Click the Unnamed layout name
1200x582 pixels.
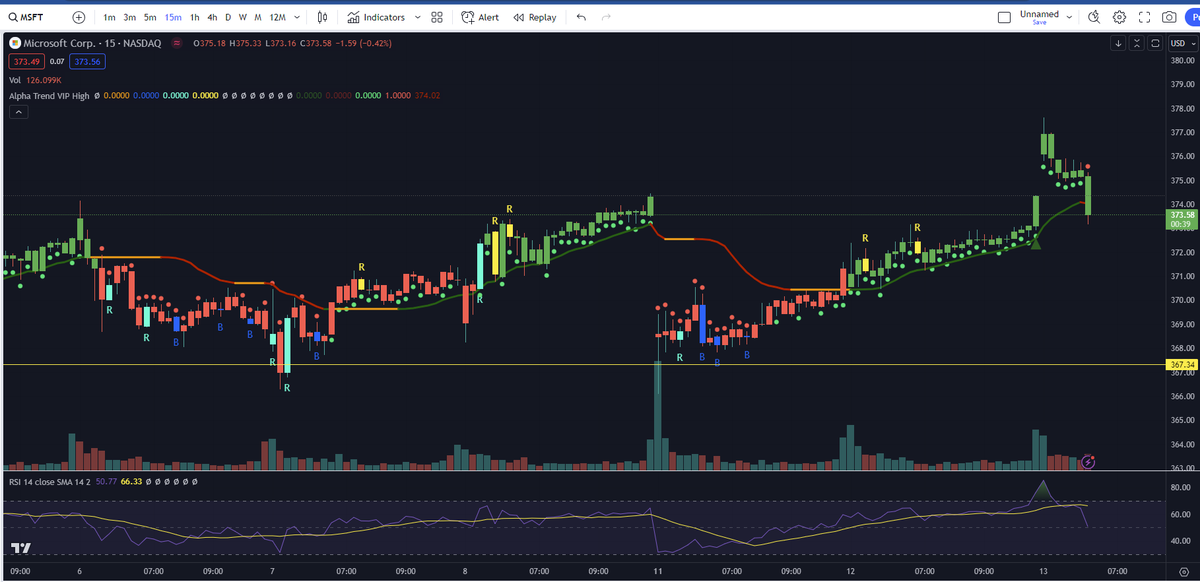1039,14
